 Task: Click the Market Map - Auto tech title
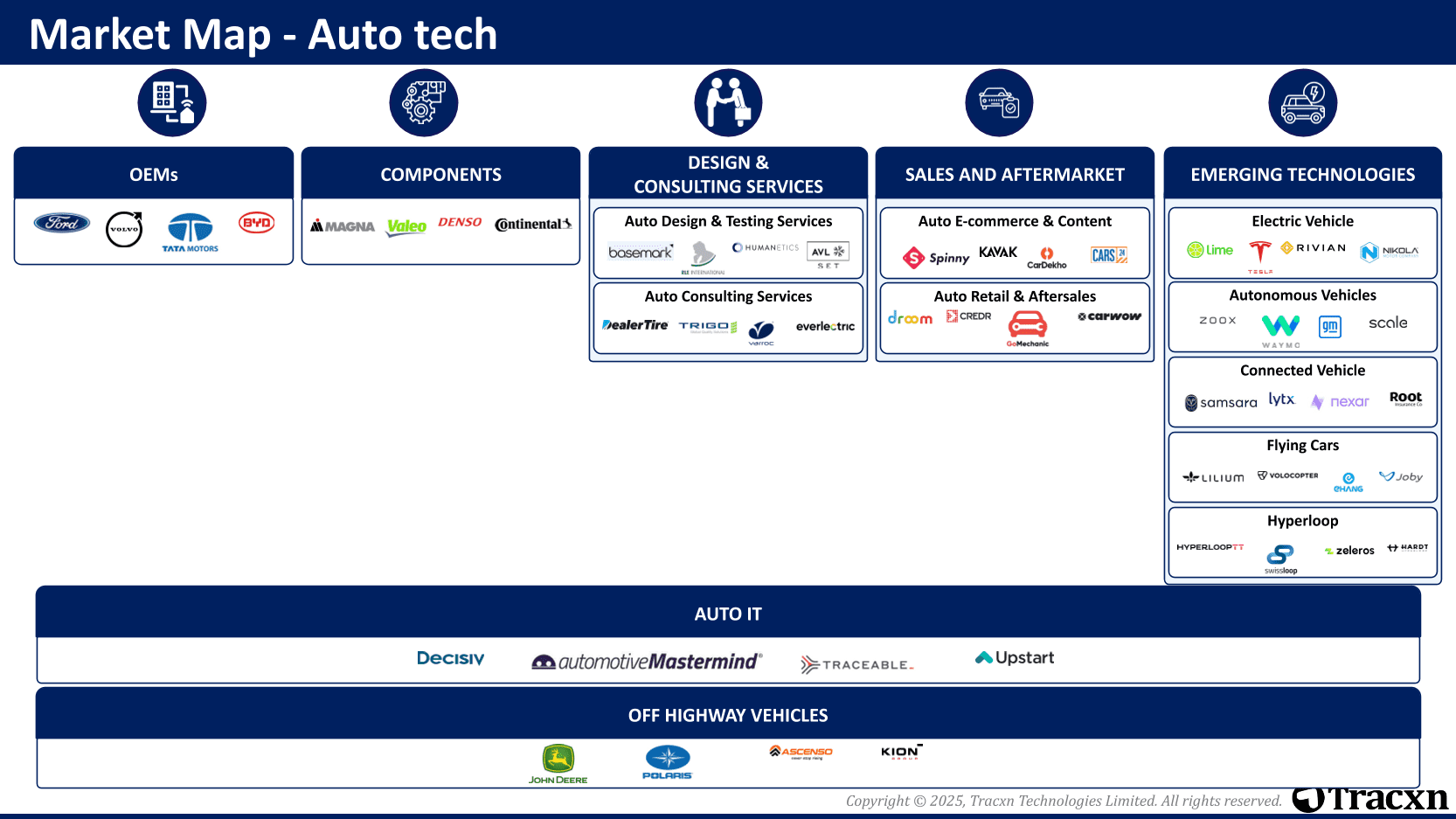(x=263, y=34)
